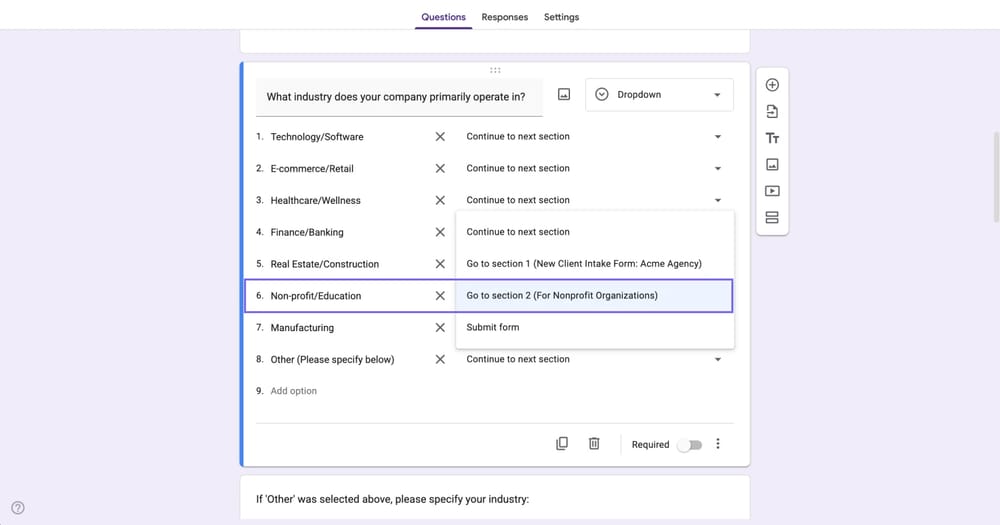Click the Add question icon in sidebar
Screen dimensions: 1000x525
[x=772, y=85]
